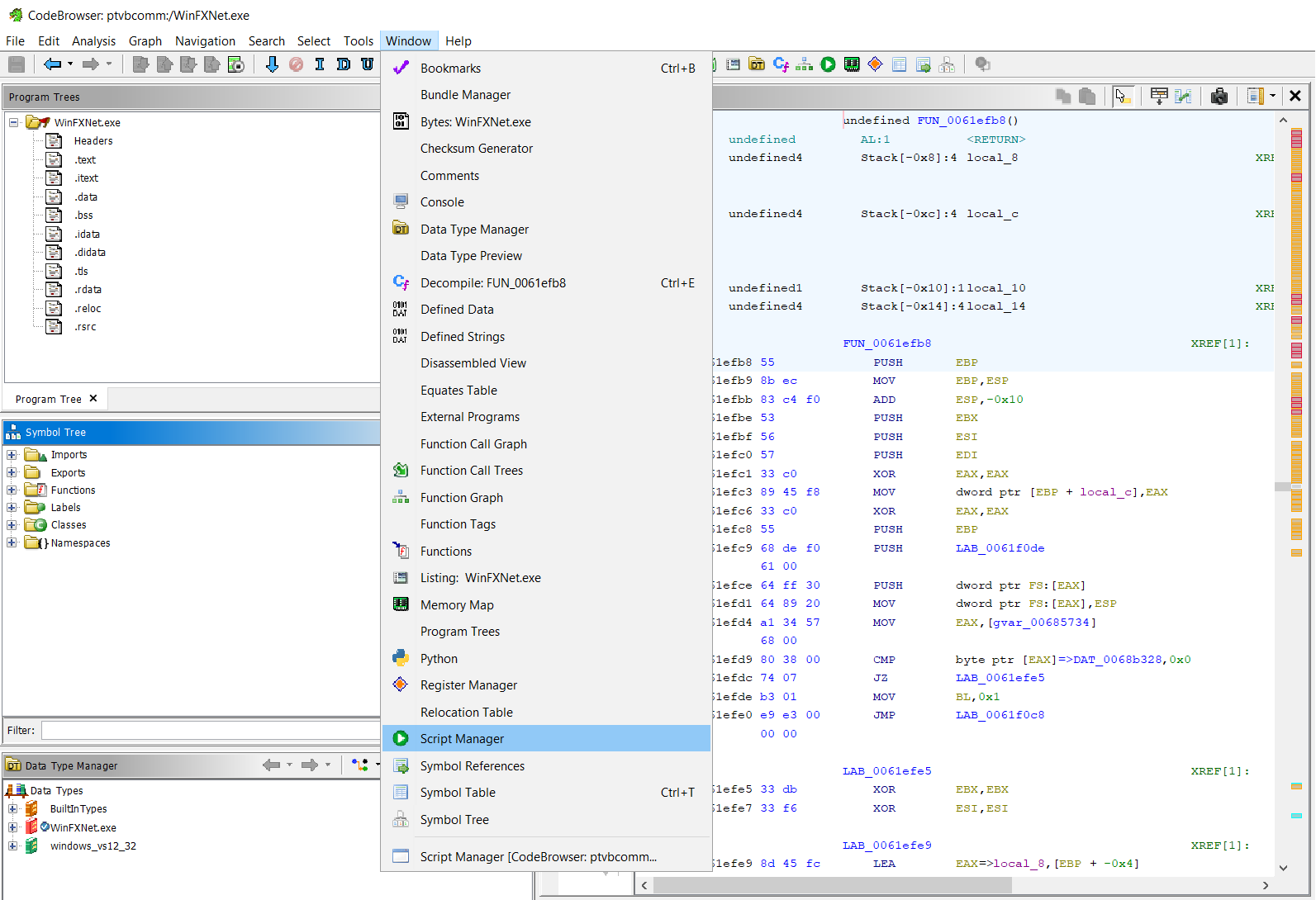The image size is (1316, 900).
Task: Click the Memory Map chip toolbar icon
Action: tap(852, 64)
